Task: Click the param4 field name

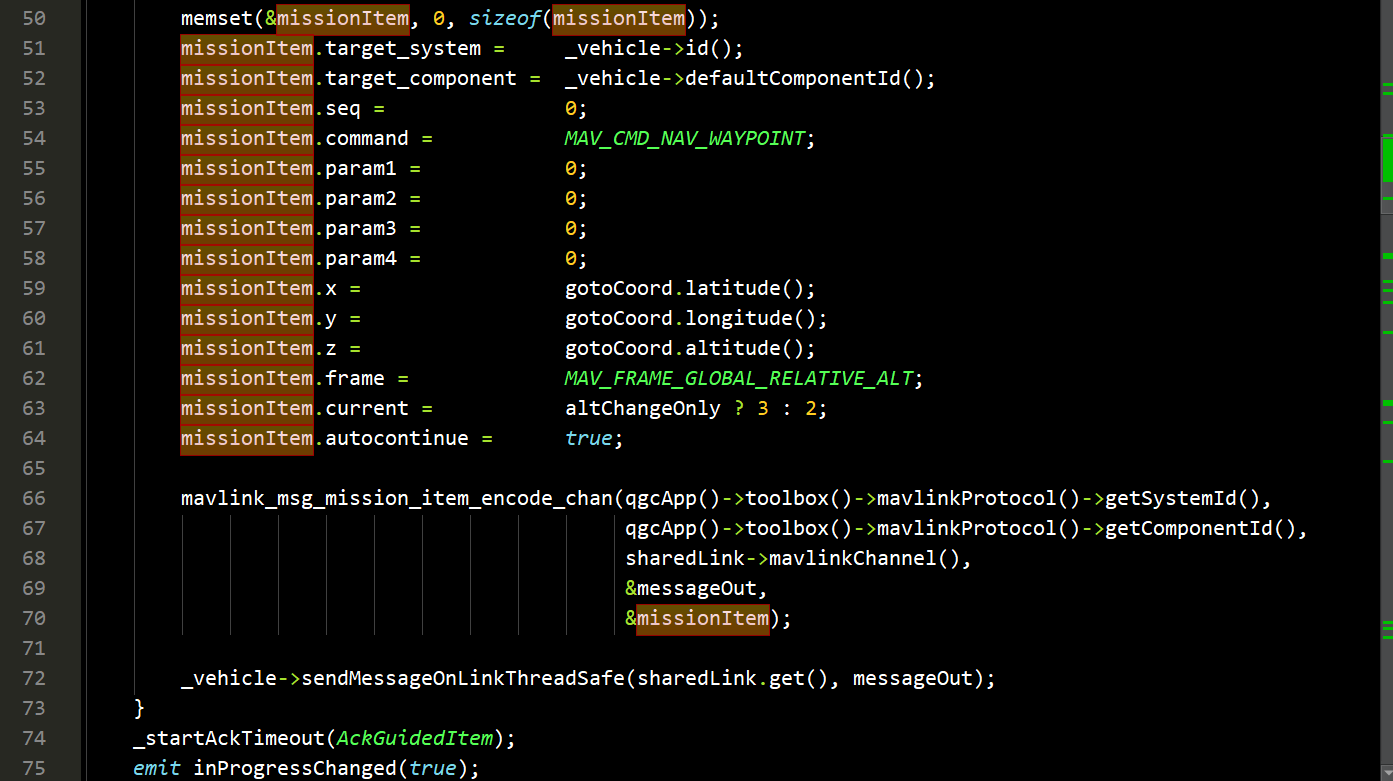Action: (361, 258)
